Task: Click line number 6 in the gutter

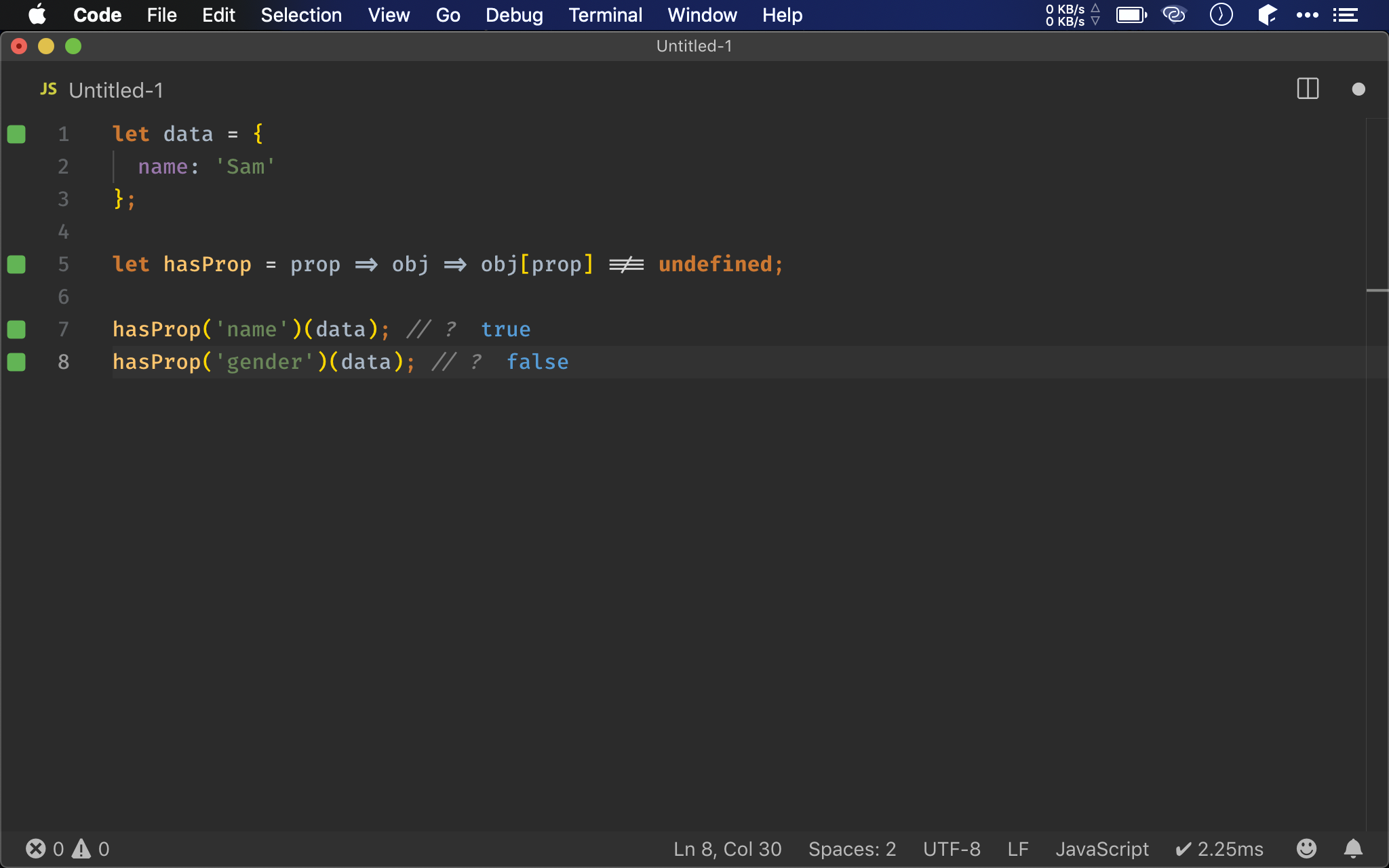Action: pos(63,297)
